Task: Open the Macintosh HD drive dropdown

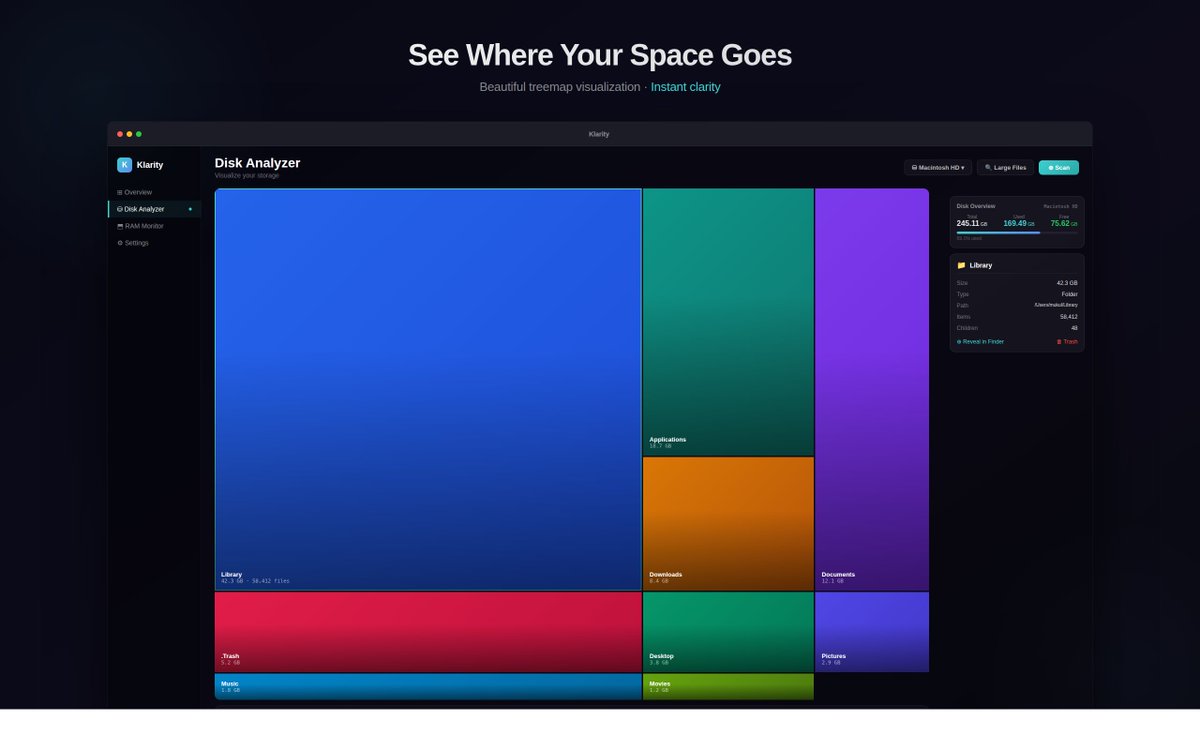Action: point(938,168)
